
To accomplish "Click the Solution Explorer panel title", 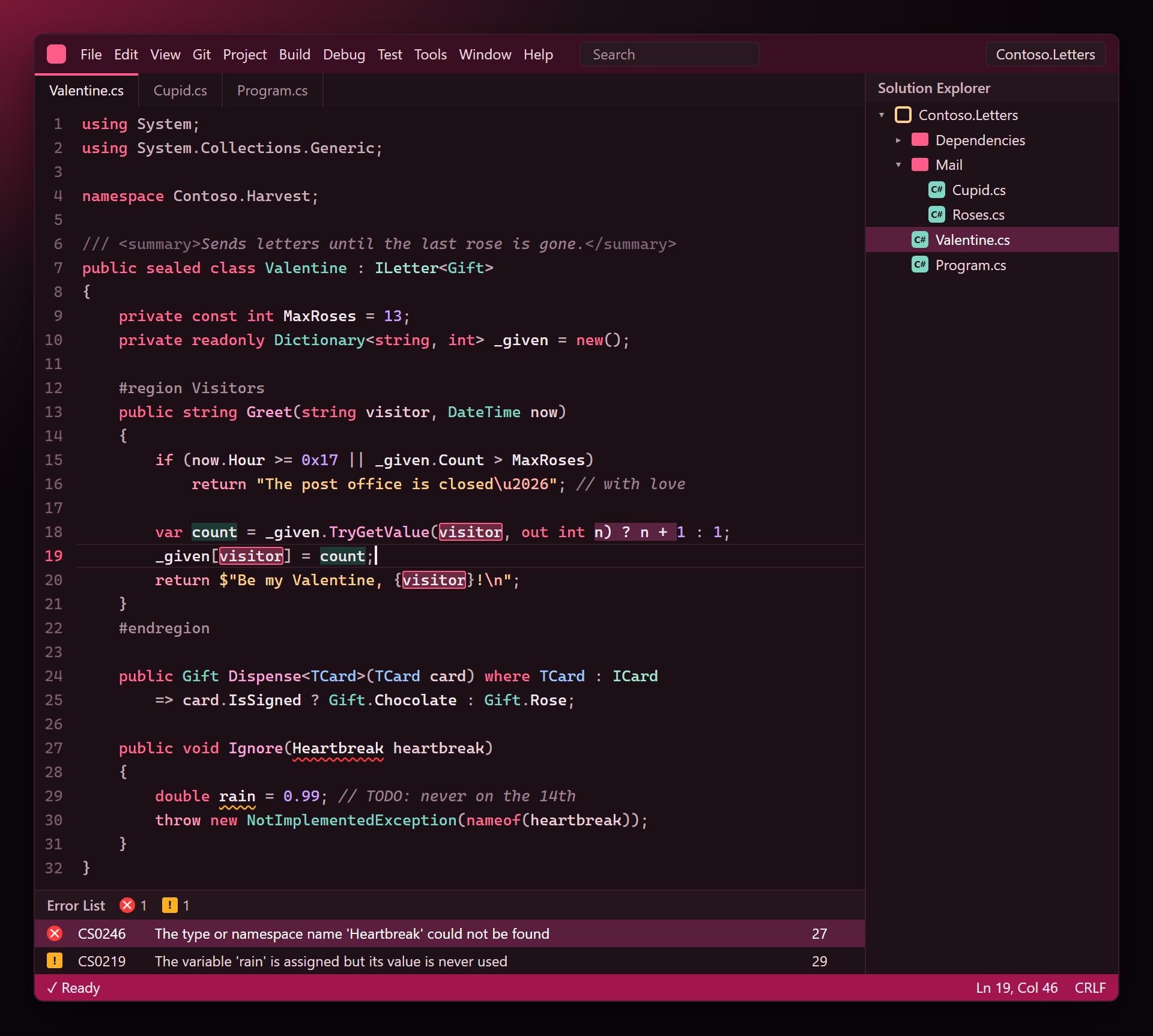I will [x=933, y=88].
